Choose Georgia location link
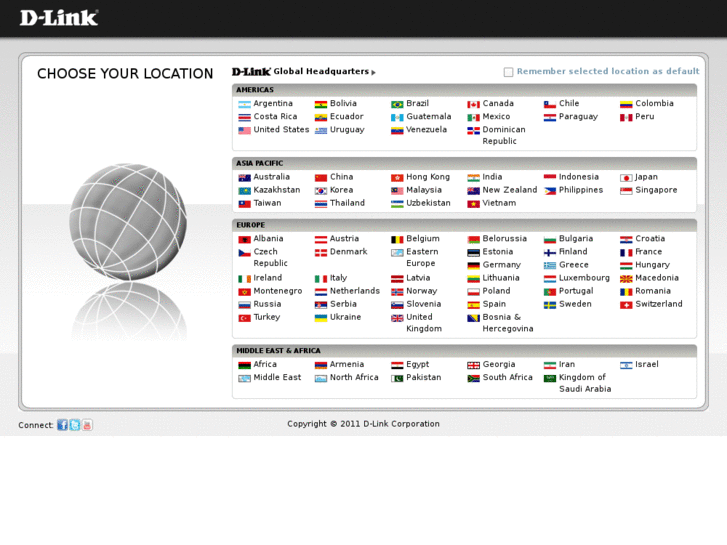Viewport: 727px width, 545px height. pyautogui.click(x=499, y=364)
